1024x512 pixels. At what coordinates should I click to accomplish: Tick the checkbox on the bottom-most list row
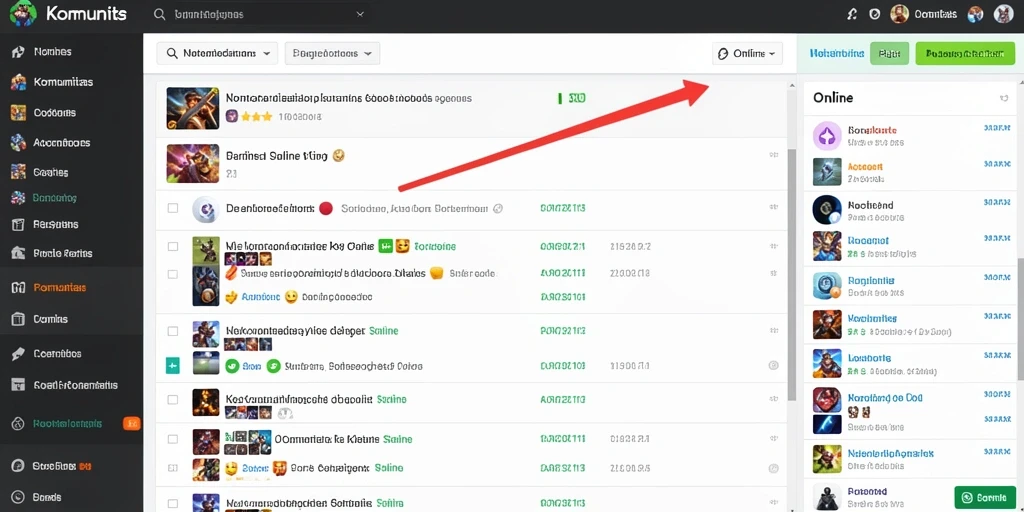click(x=172, y=504)
